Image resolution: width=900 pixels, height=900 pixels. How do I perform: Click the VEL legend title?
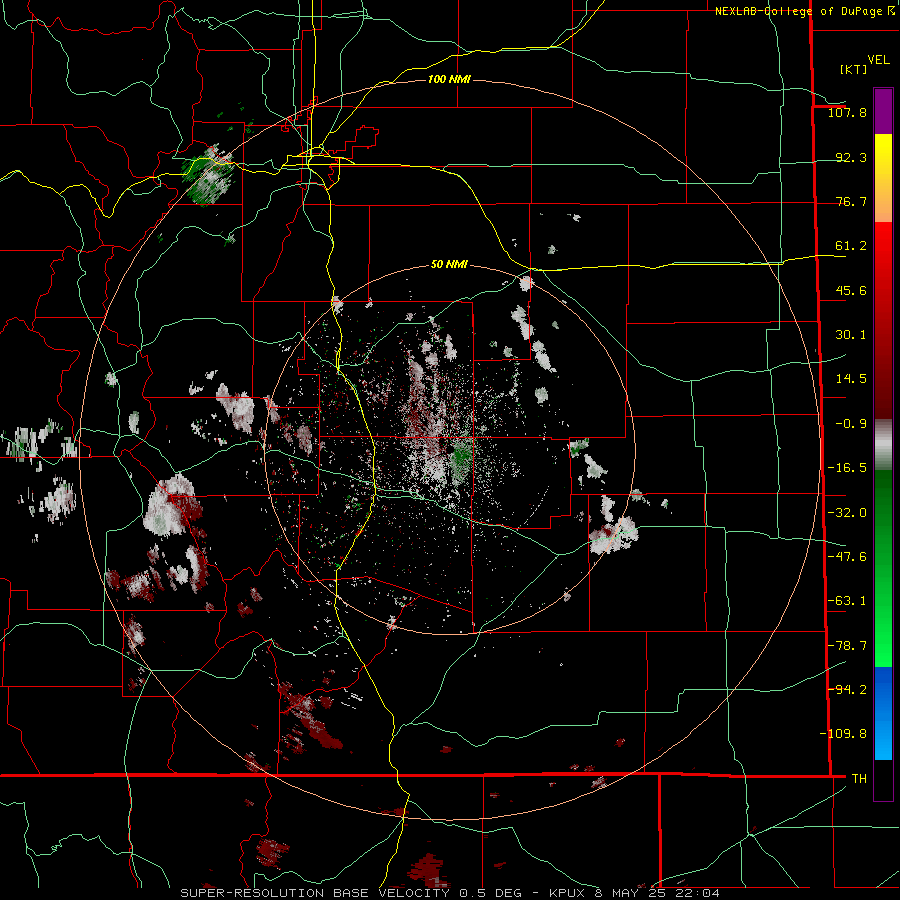[x=878, y=60]
